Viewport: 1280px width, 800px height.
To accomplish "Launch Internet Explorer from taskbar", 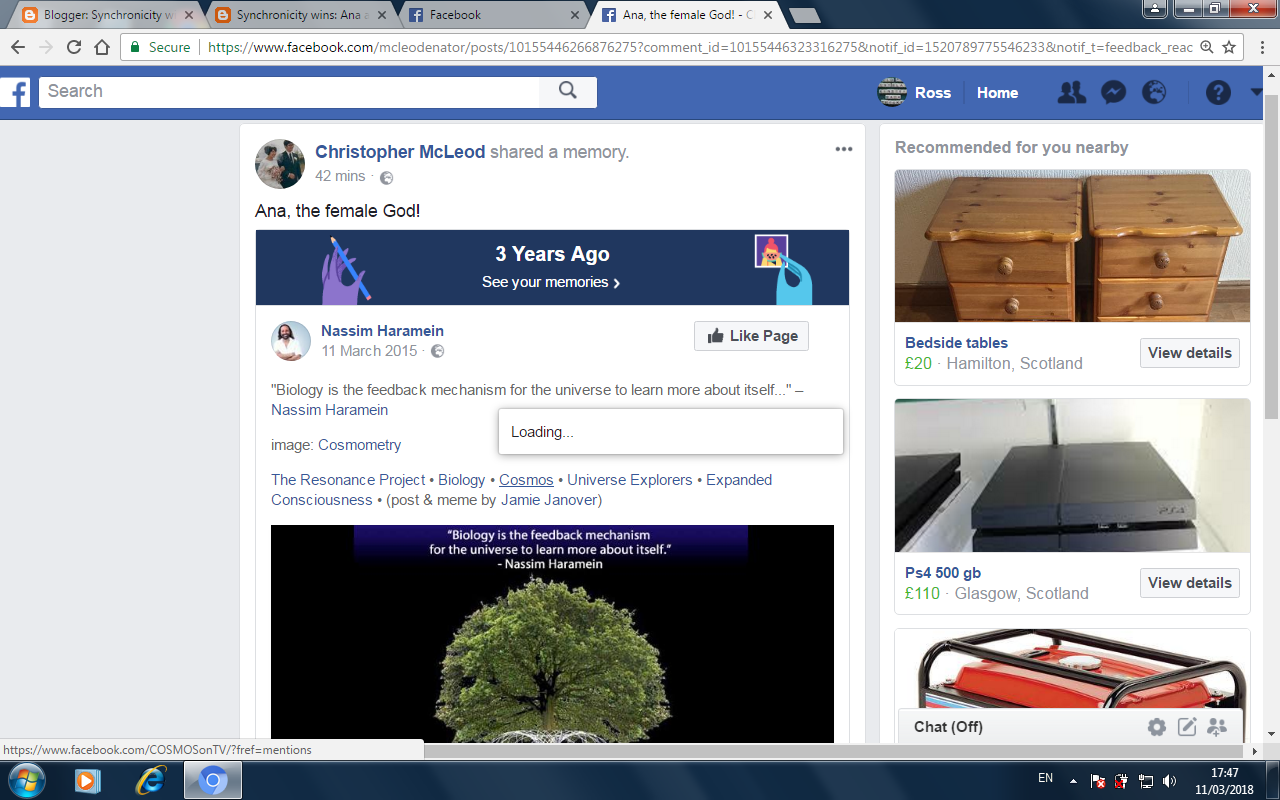I will tap(150, 780).
